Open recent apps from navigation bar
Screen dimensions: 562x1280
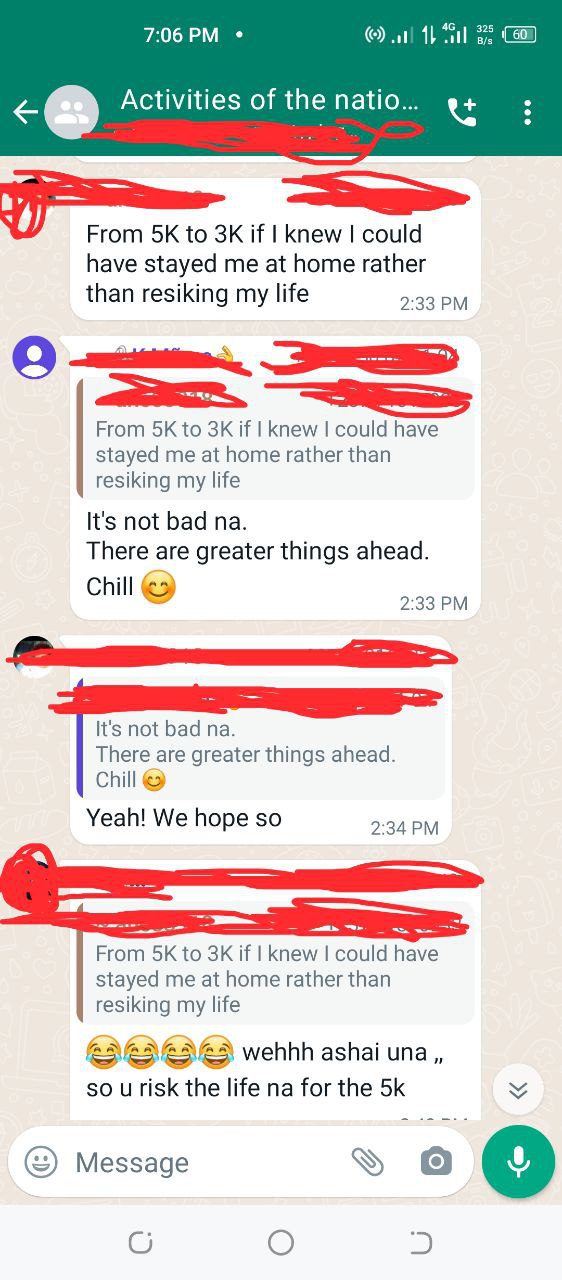pyautogui.click(x=140, y=1242)
